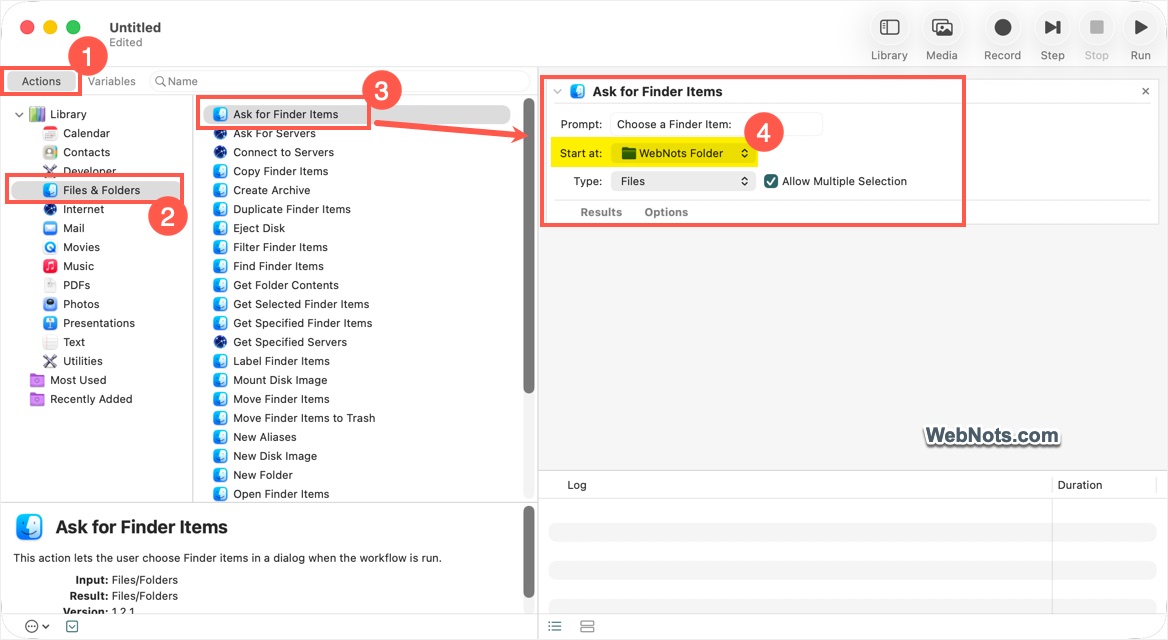Click the Name search field
This screenshot has height=640, width=1168.
click(x=339, y=81)
